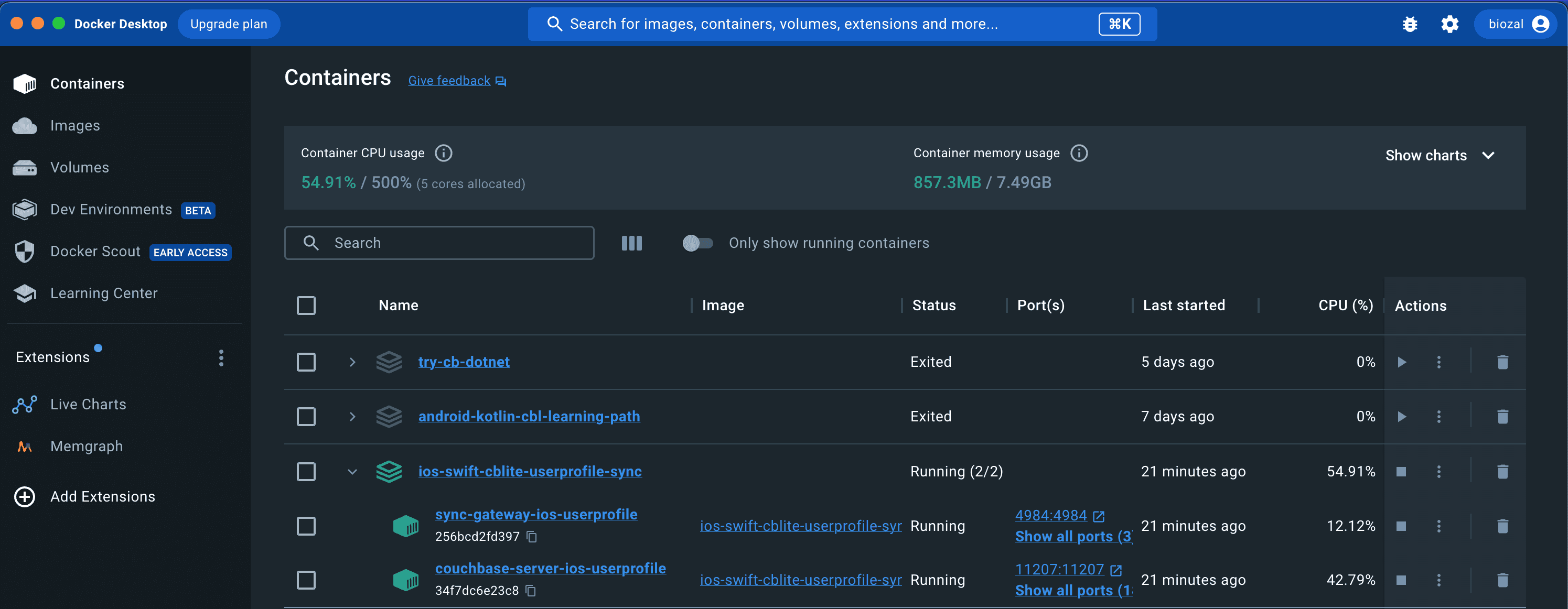This screenshot has height=609, width=1568.
Task: Open more actions for android-kotlin-cbl-learning-path
Action: point(1439,417)
